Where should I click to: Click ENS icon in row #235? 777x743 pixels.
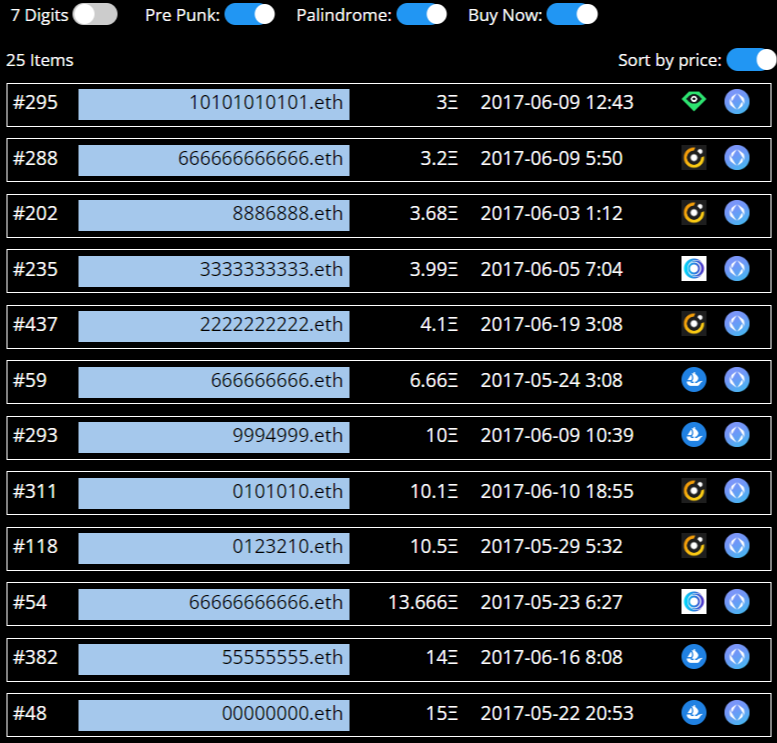tap(737, 269)
